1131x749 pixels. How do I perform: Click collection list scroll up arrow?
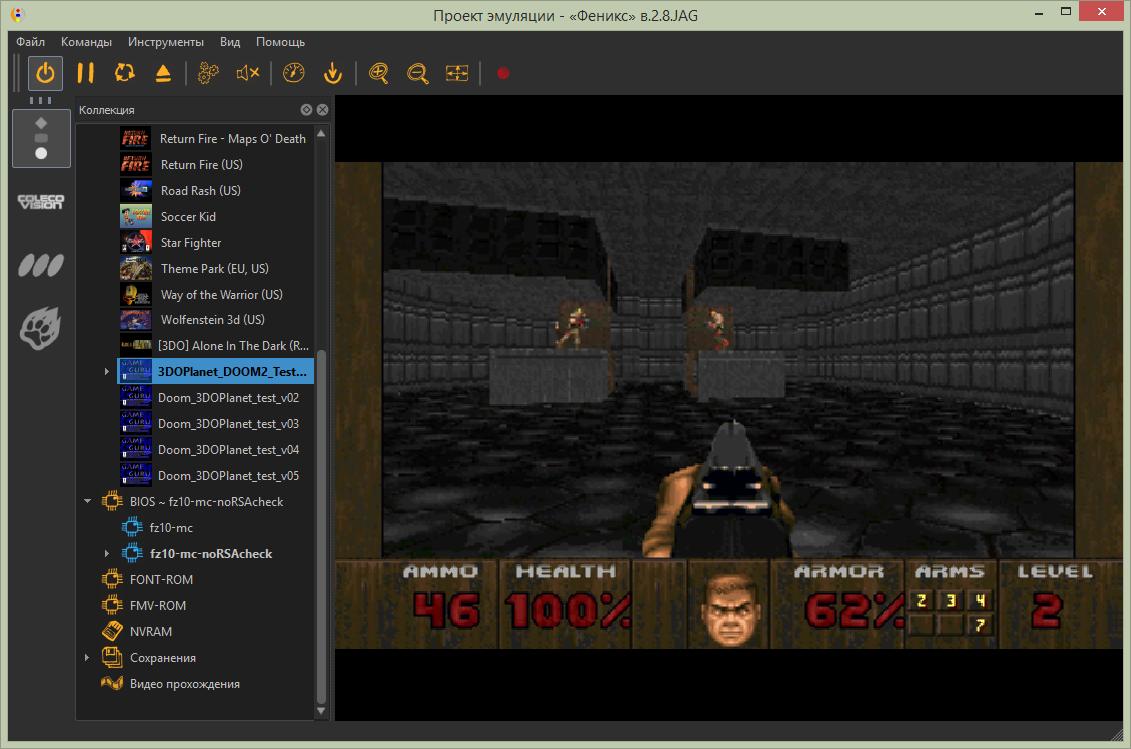pos(321,133)
